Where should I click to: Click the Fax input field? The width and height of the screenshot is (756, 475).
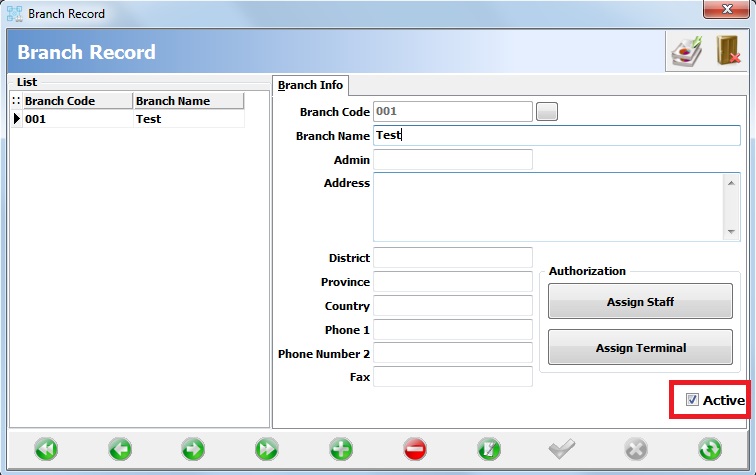coord(453,377)
